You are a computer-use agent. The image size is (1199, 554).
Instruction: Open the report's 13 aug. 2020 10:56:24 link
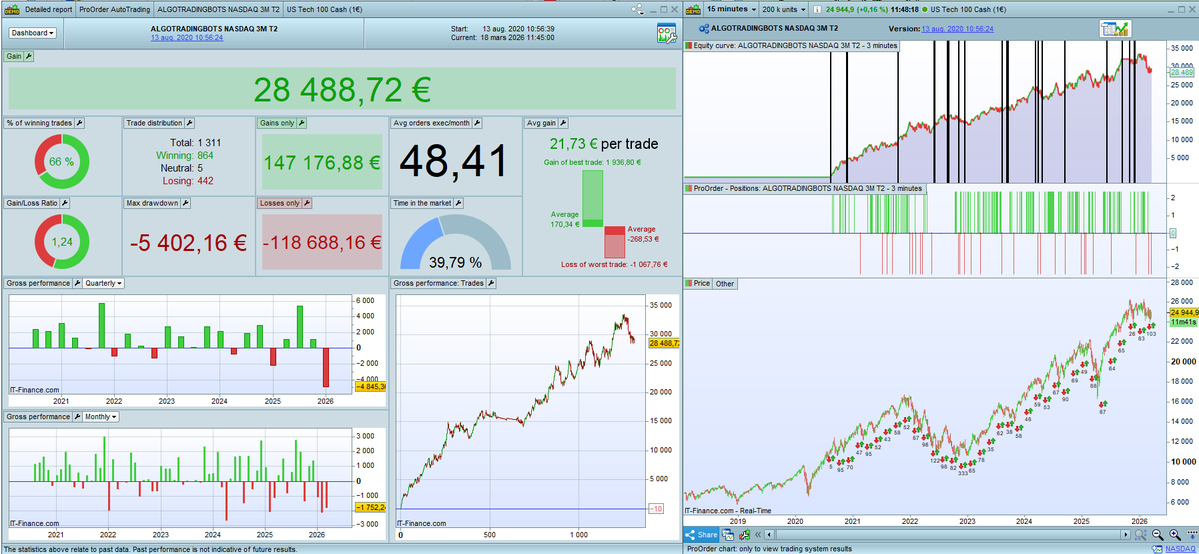(x=187, y=37)
